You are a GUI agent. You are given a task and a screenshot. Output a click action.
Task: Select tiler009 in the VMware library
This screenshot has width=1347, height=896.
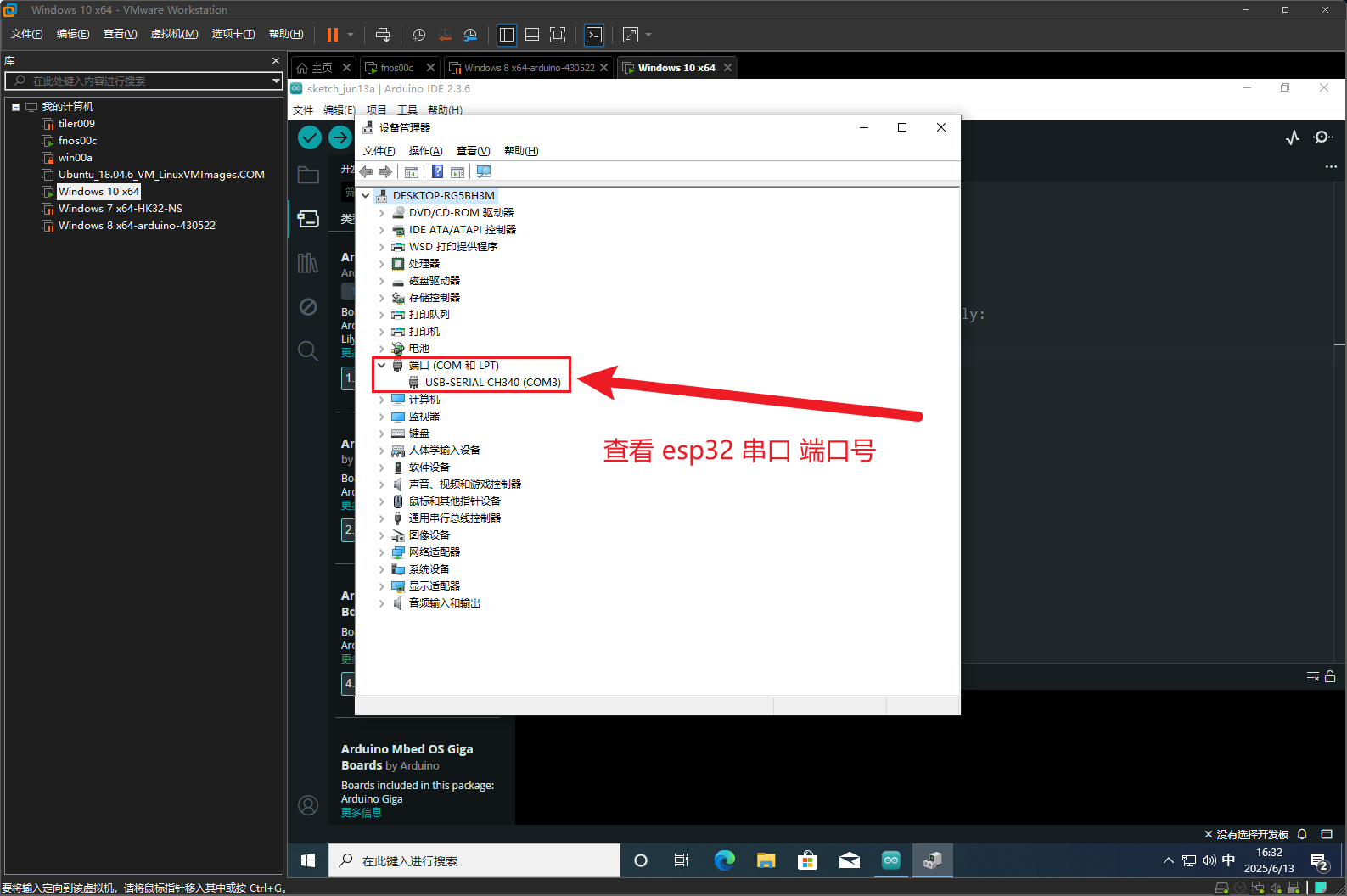(76, 124)
